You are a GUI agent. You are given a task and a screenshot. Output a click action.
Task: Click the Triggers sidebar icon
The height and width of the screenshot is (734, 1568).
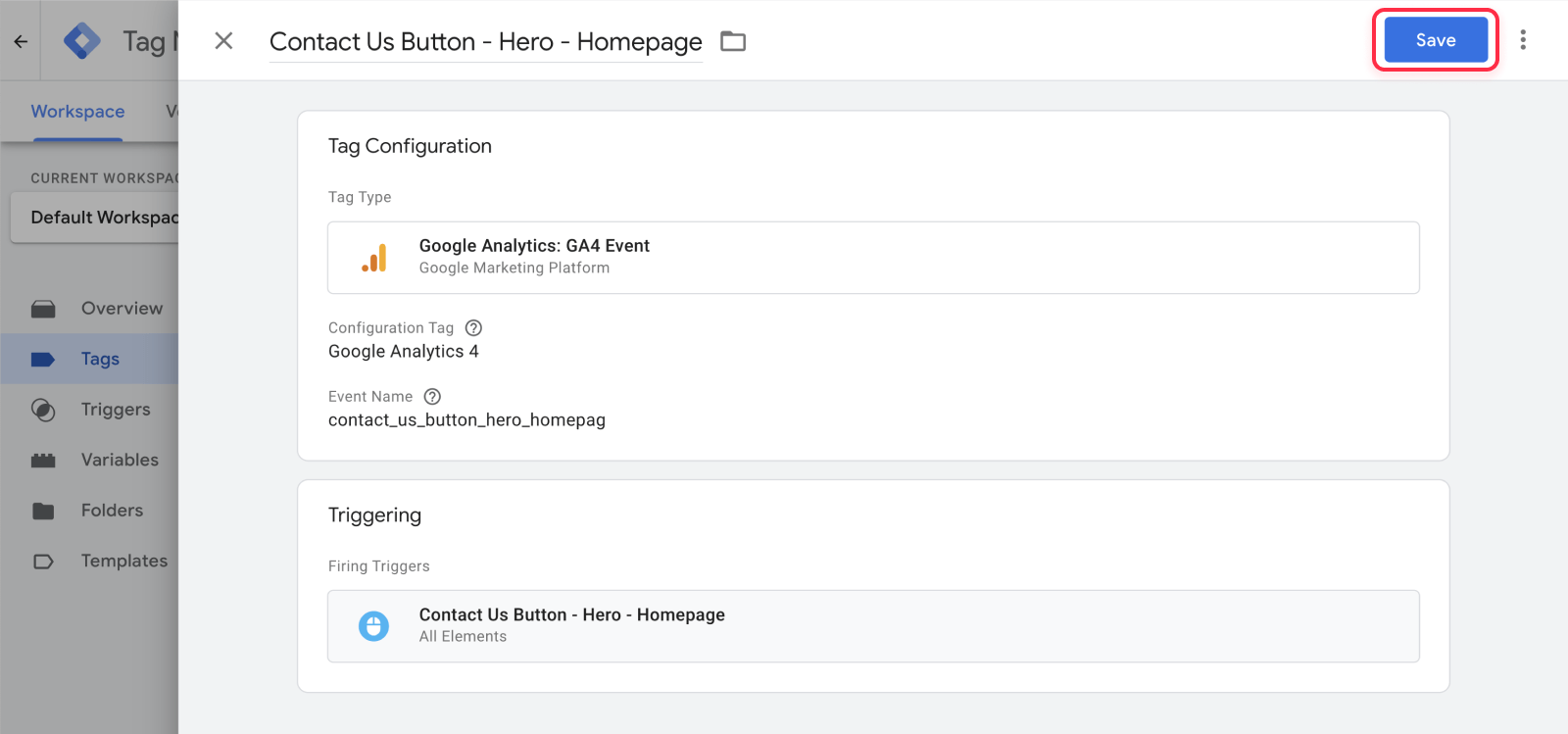[43, 410]
